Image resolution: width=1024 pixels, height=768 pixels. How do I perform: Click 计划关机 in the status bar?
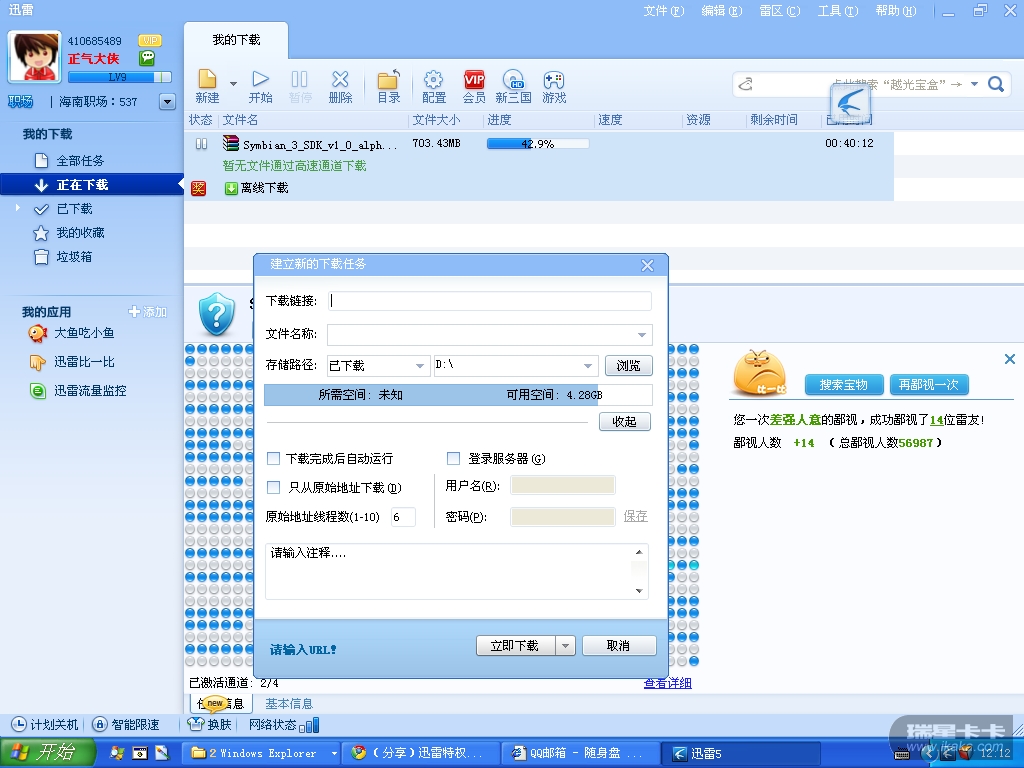coord(45,724)
